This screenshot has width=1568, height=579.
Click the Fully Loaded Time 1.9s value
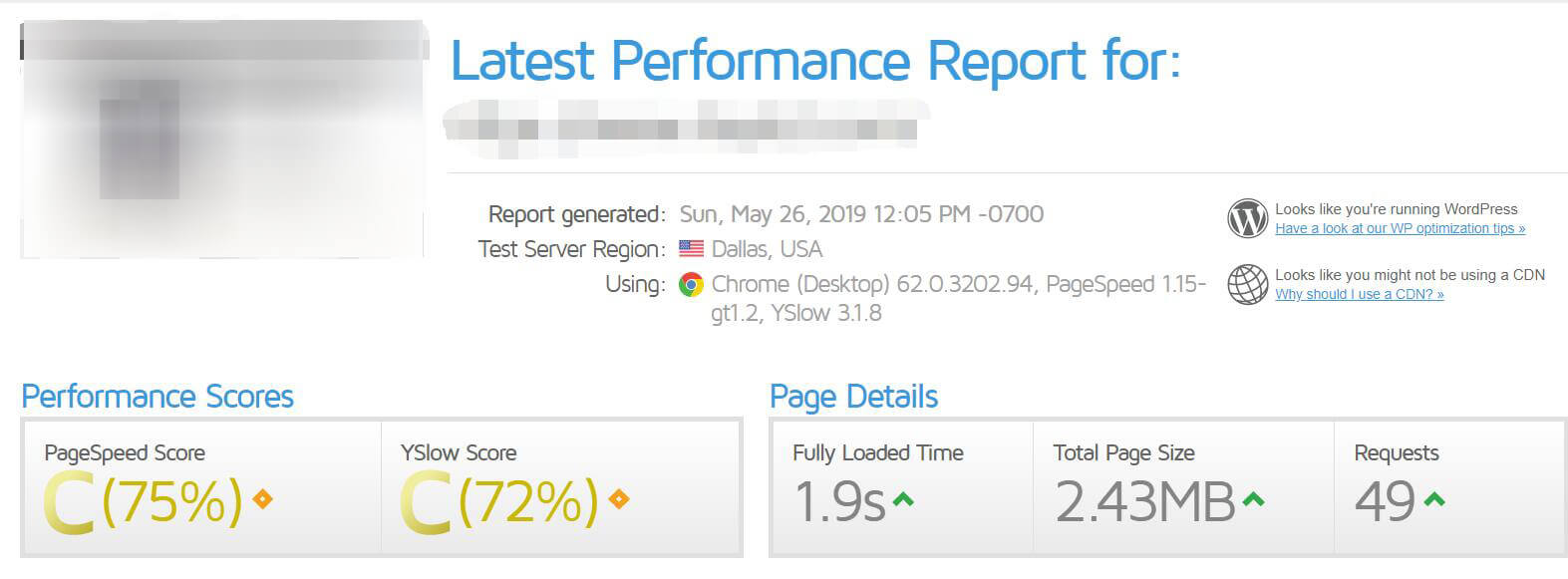839,501
